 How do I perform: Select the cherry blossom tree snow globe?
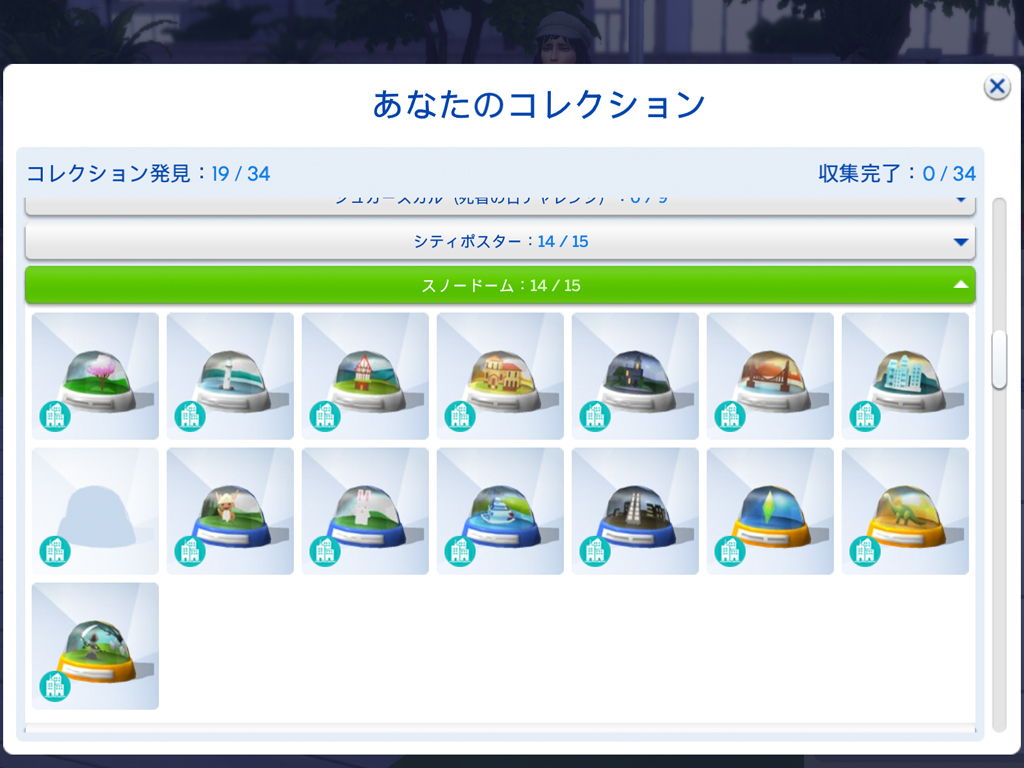tap(95, 376)
